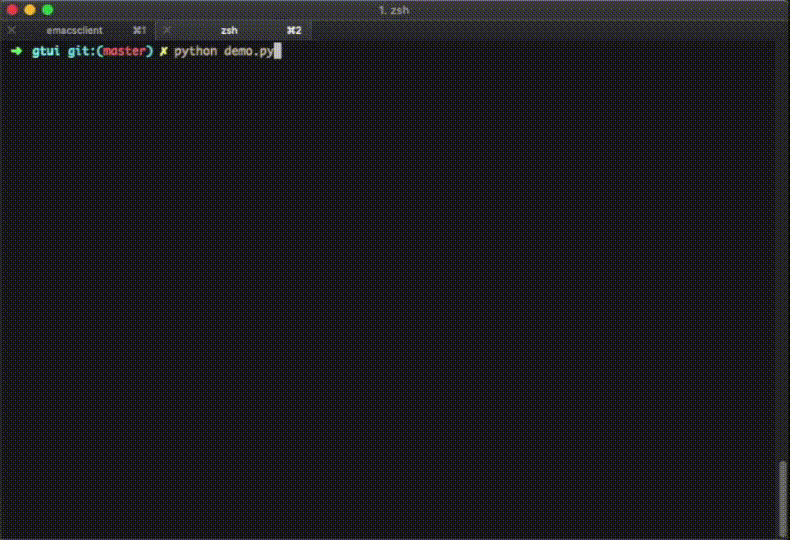Image resolution: width=790 pixels, height=540 pixels.
Task: Select the zsh tab
Action: tap(233, 30)
